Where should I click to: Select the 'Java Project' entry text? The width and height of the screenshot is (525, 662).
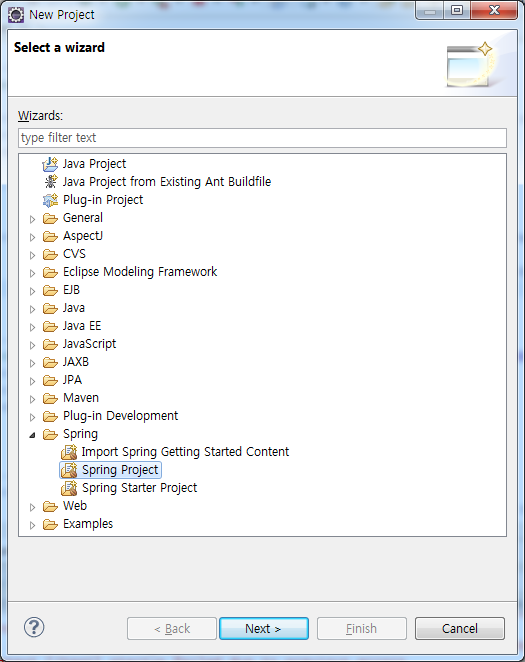tap(95, 164)
